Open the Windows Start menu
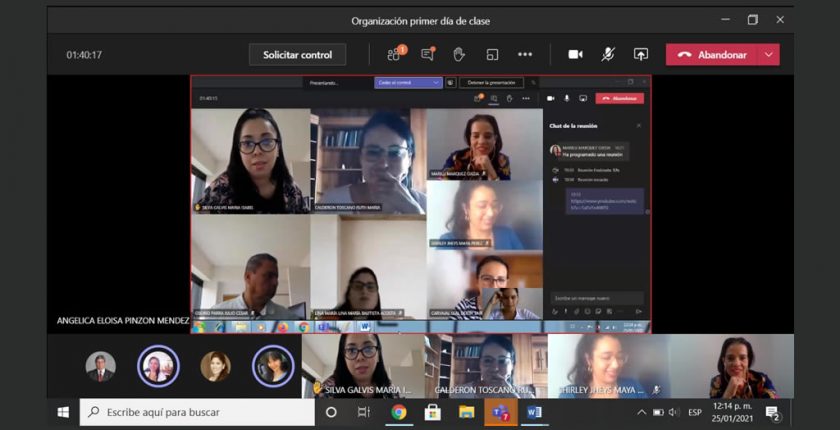 click(63, 412)
